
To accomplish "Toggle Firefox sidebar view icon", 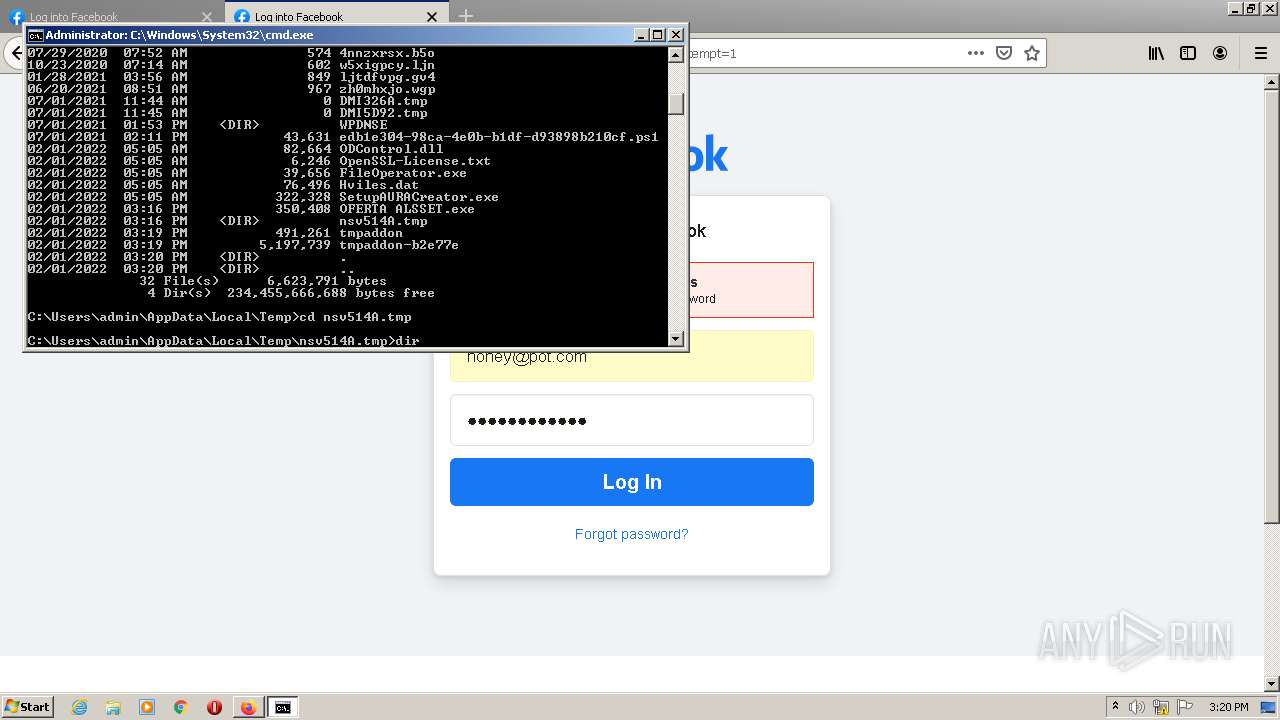I will 1188,53.
